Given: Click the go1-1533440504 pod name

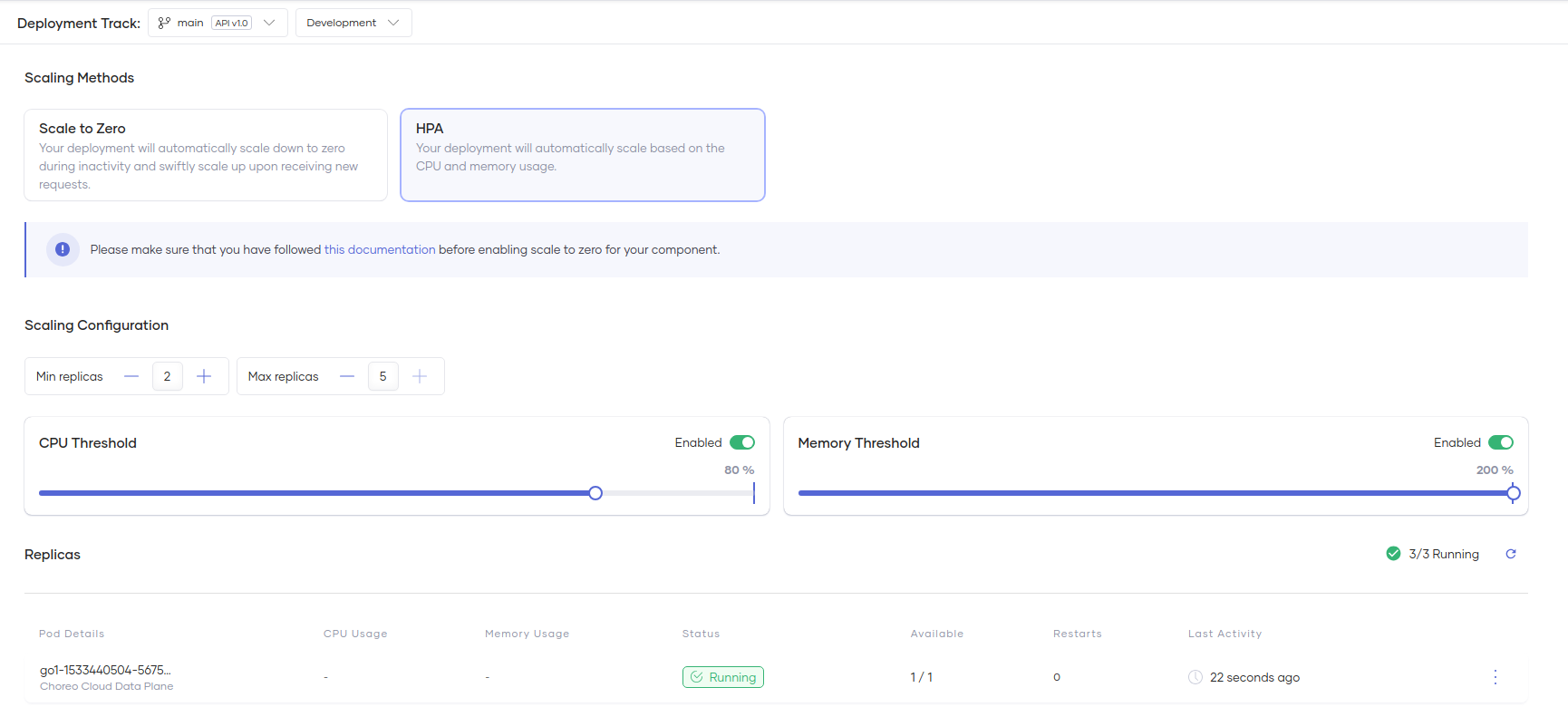Looking at the screenshot, I should tap(105, 670).
